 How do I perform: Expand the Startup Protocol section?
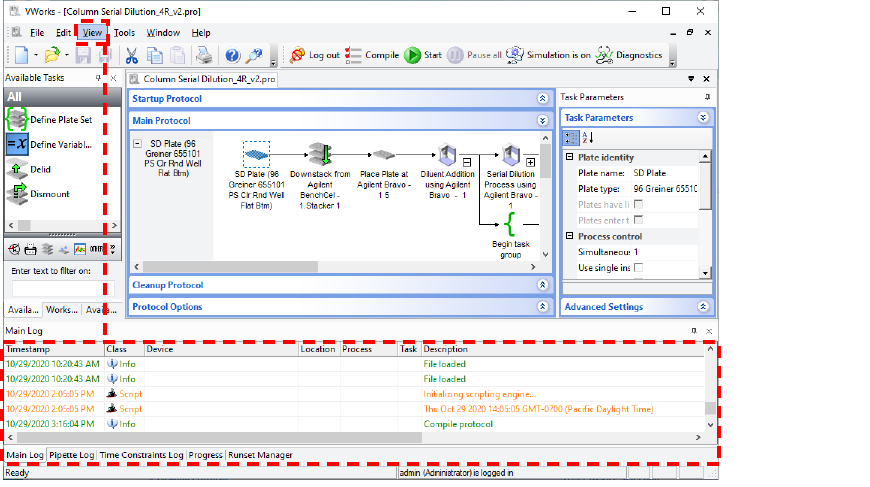[x=543, y=99]
